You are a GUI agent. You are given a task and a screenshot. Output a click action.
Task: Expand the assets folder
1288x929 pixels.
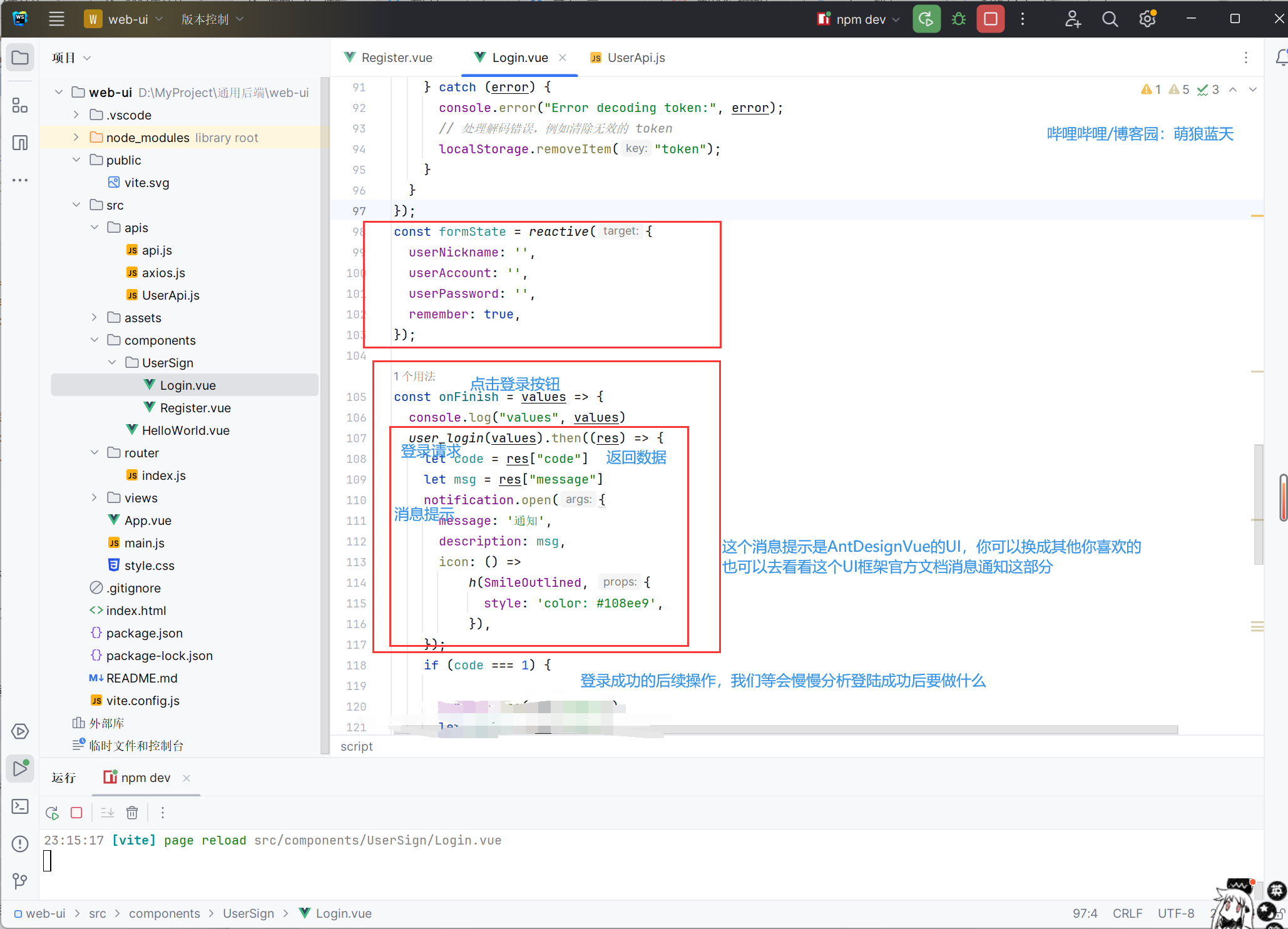click(x=95, y=317)
